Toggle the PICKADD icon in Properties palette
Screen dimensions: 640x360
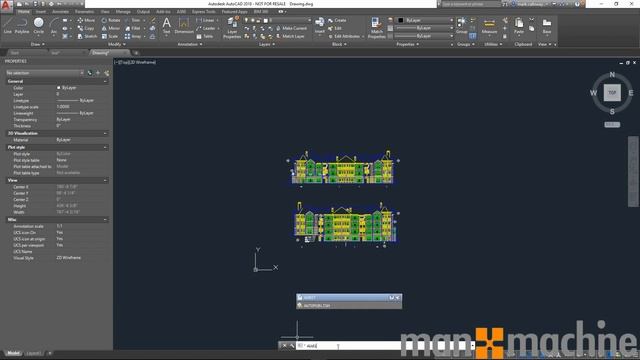[x=89, y=73]
